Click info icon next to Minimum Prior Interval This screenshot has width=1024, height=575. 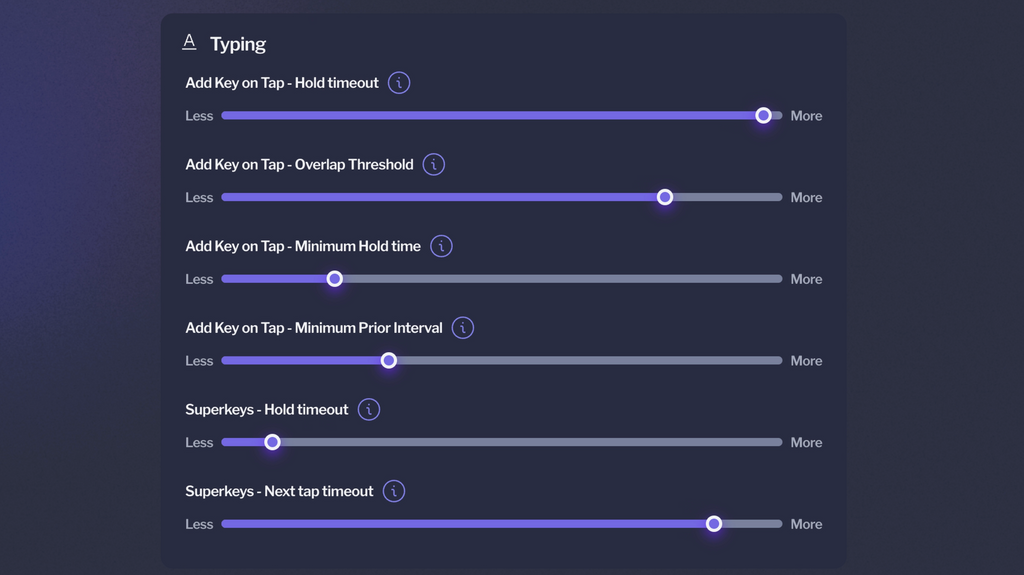click(462, 328)
